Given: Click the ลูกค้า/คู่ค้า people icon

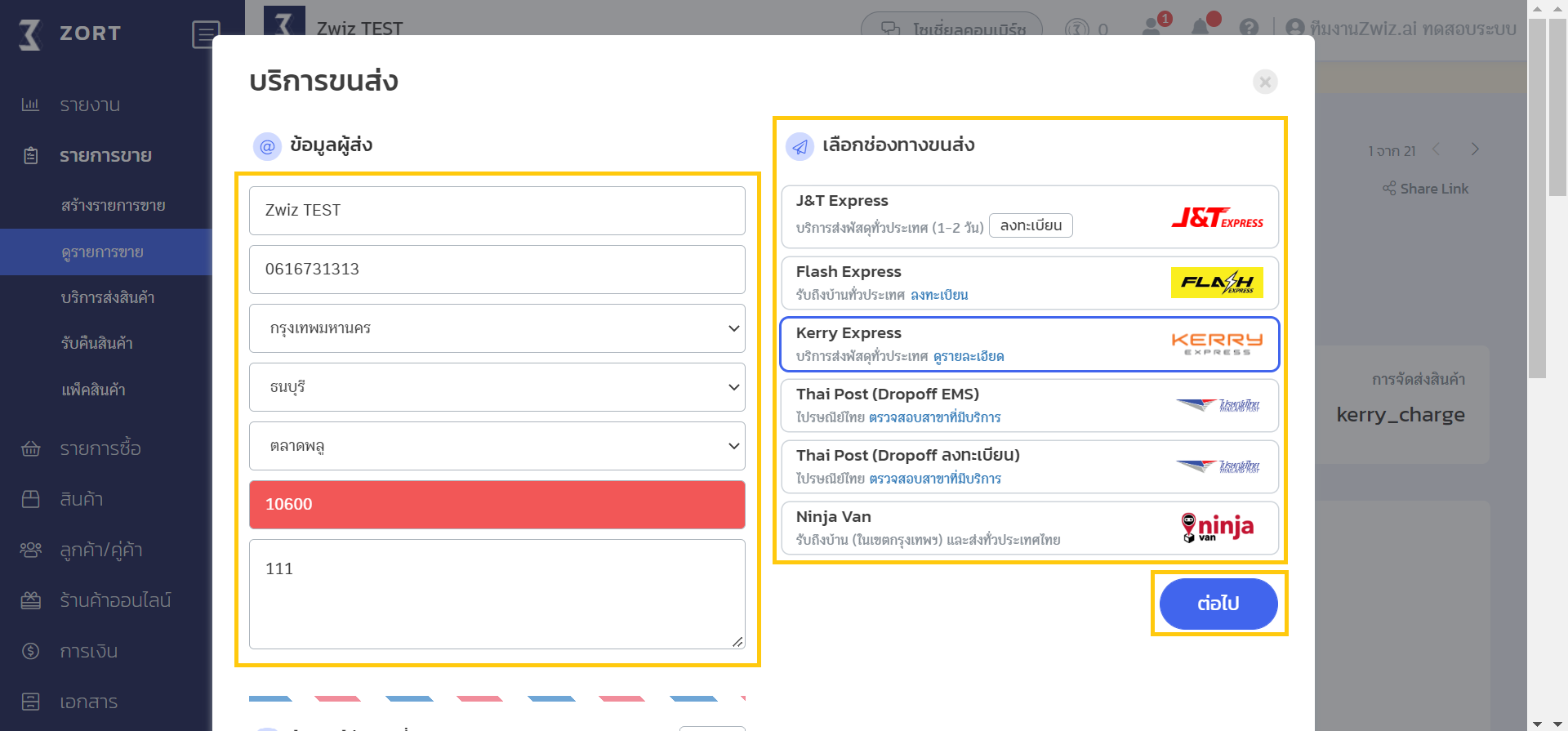Looking at the screenshot, I should (31, 550).
